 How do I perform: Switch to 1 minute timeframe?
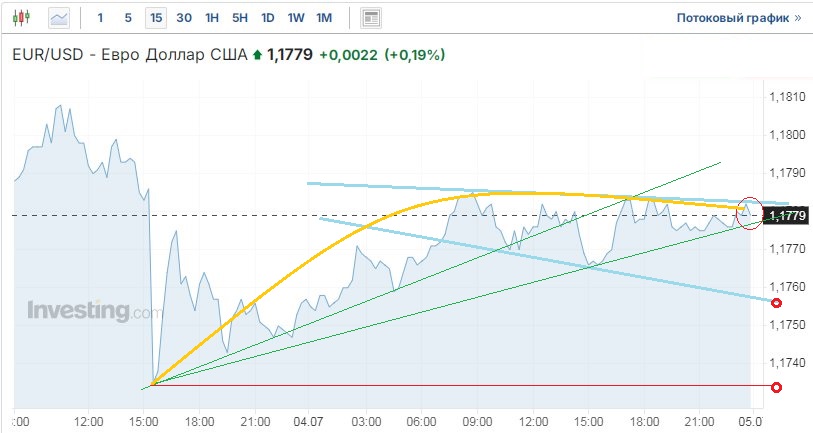pos(100,18)
